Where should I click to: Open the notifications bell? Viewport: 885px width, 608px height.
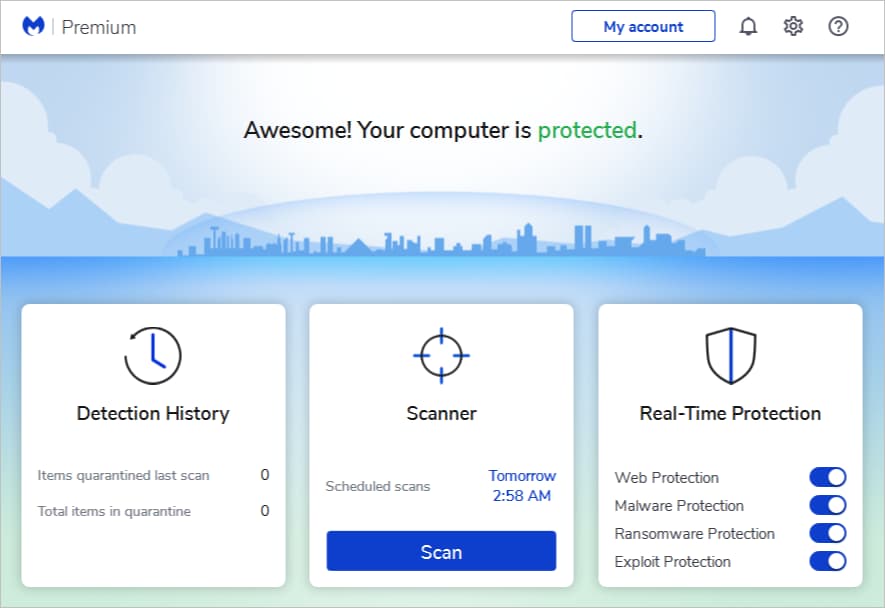click(x=748, y=27)
